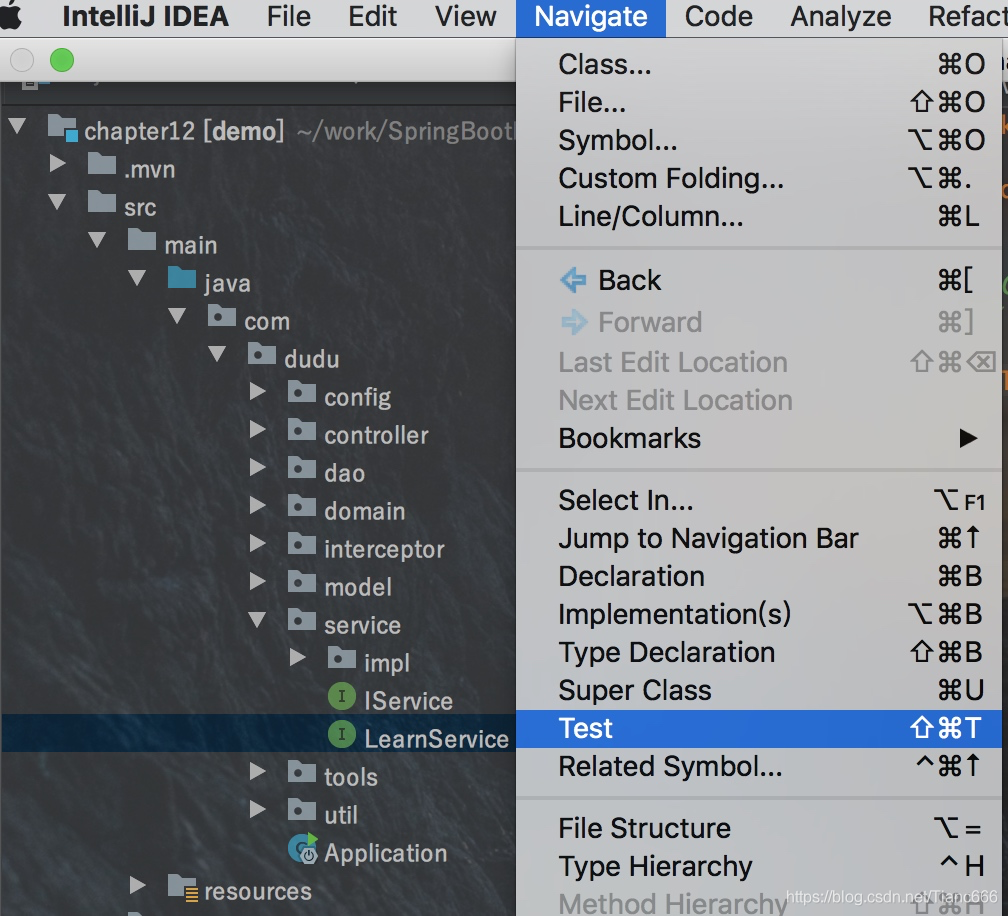Choose File Structure menu item
The height and width of the screenshot is (916, 1008).
pos(644,828)
